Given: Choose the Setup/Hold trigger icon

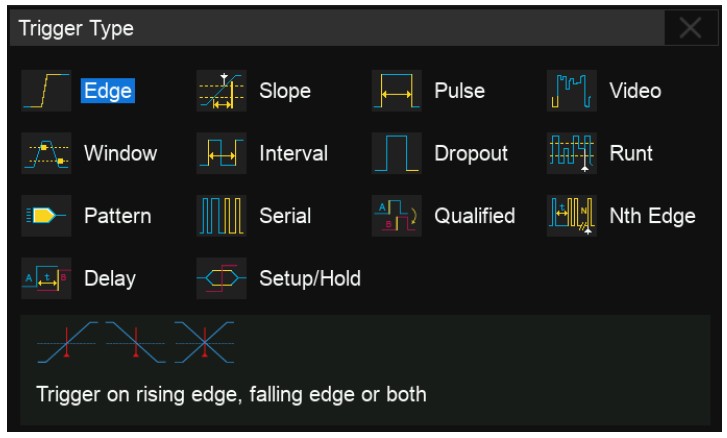Looking at the screenshot, I should [x=219, y=277].
